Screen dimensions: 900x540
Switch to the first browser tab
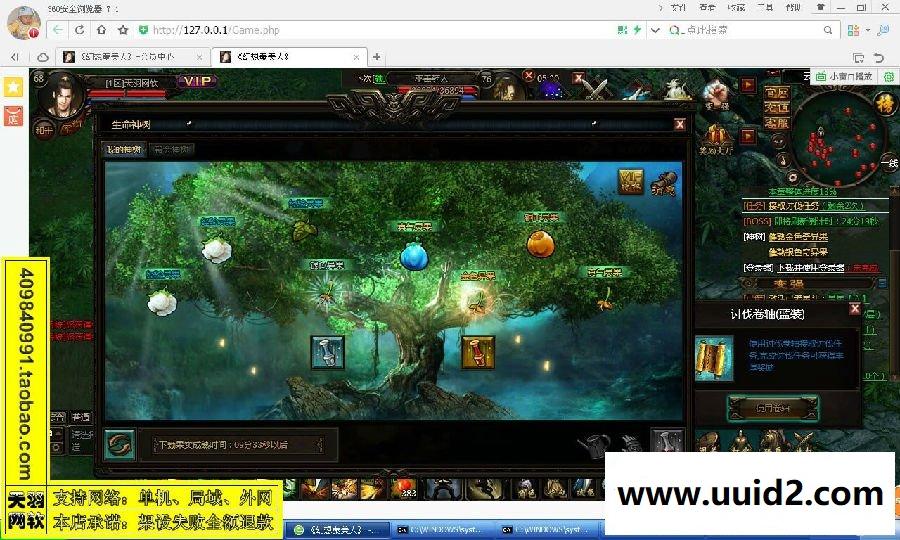pyautogui.click(x=132, y=57)
